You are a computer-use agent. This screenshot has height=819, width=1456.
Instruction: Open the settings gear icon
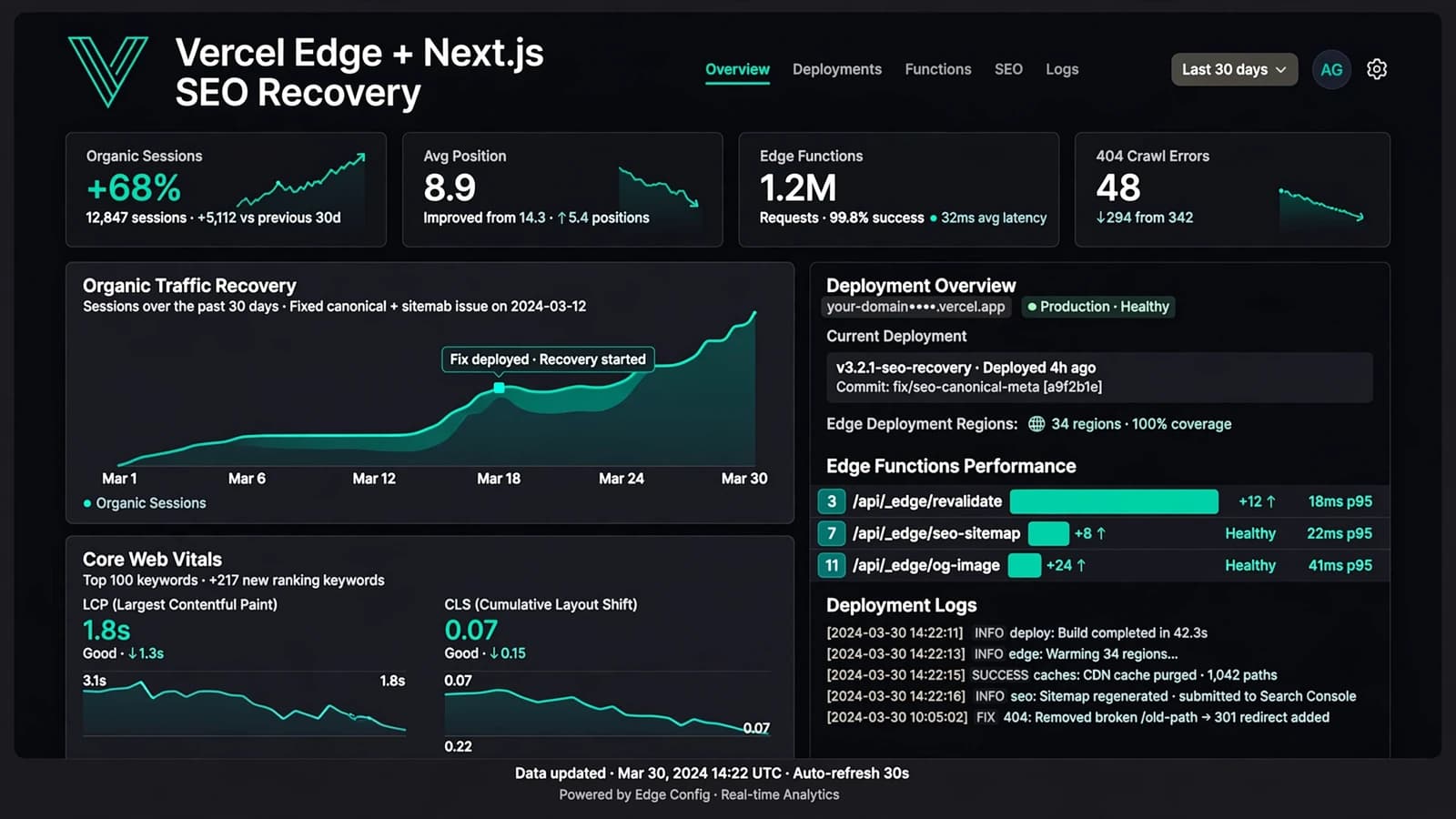(x=1377, y=69)
